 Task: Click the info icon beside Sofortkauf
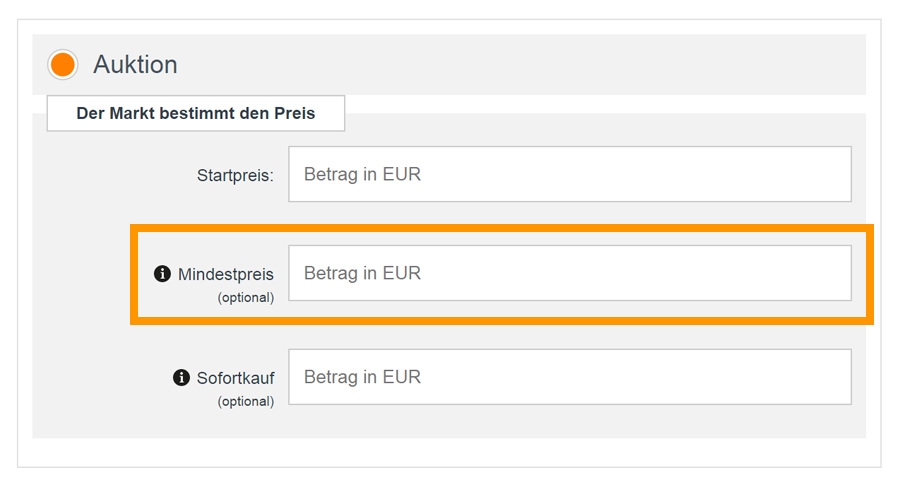[x=181, y=377]
